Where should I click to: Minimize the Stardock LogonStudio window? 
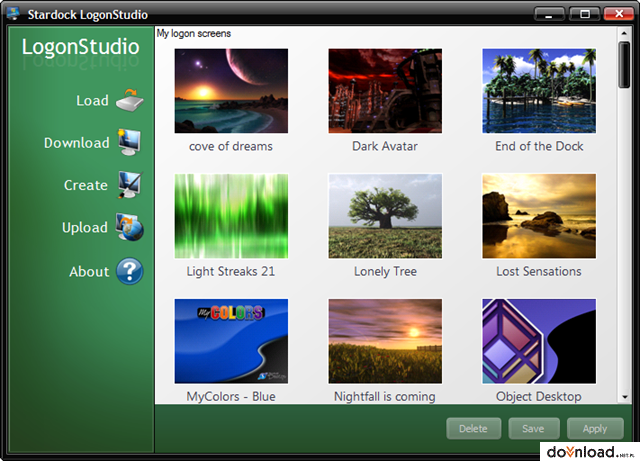point(549,14)
